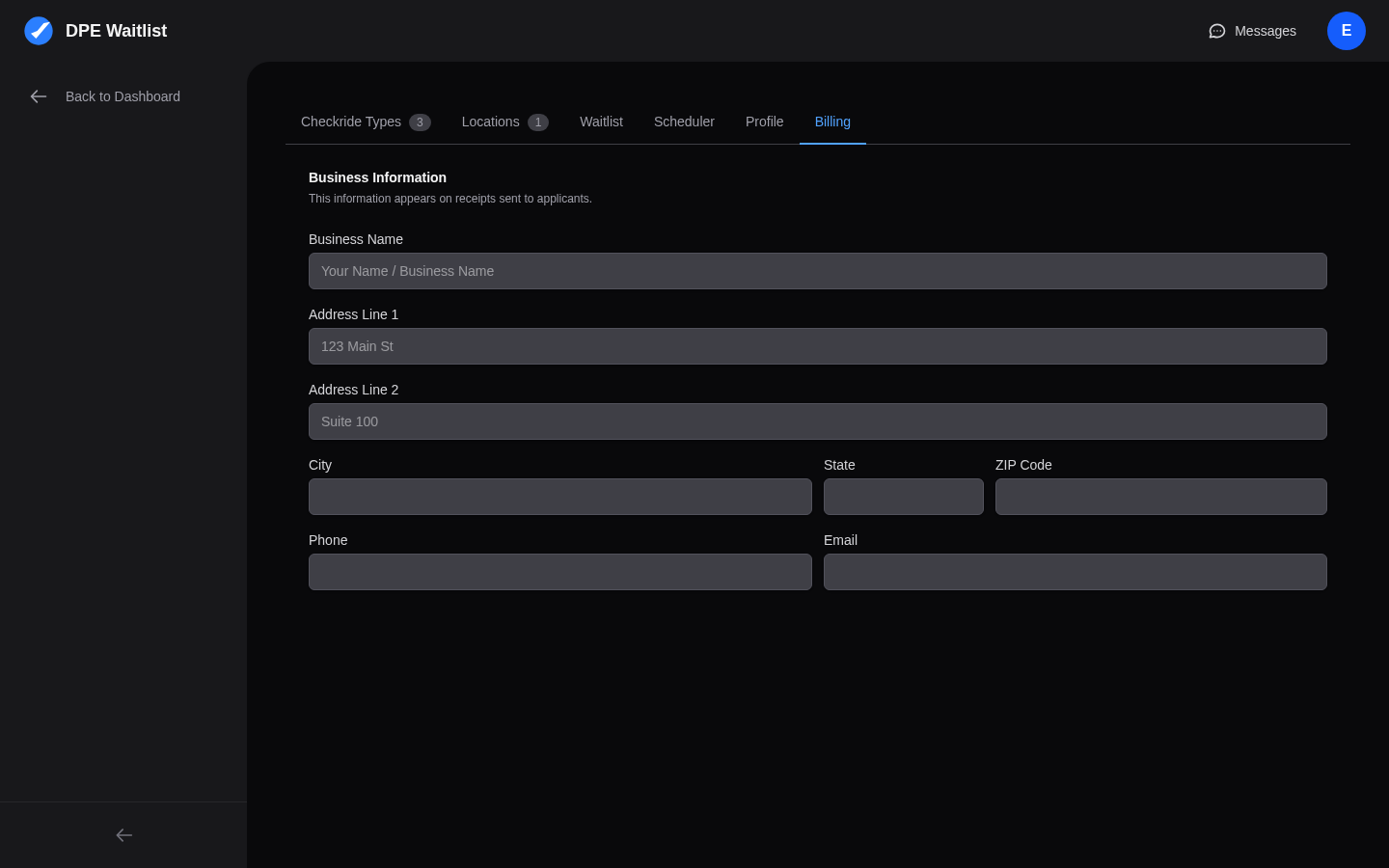1389x868 pixels.
Task: Select the ZIP Code field
Action: pyautogui.click(x=1160, y=497)
